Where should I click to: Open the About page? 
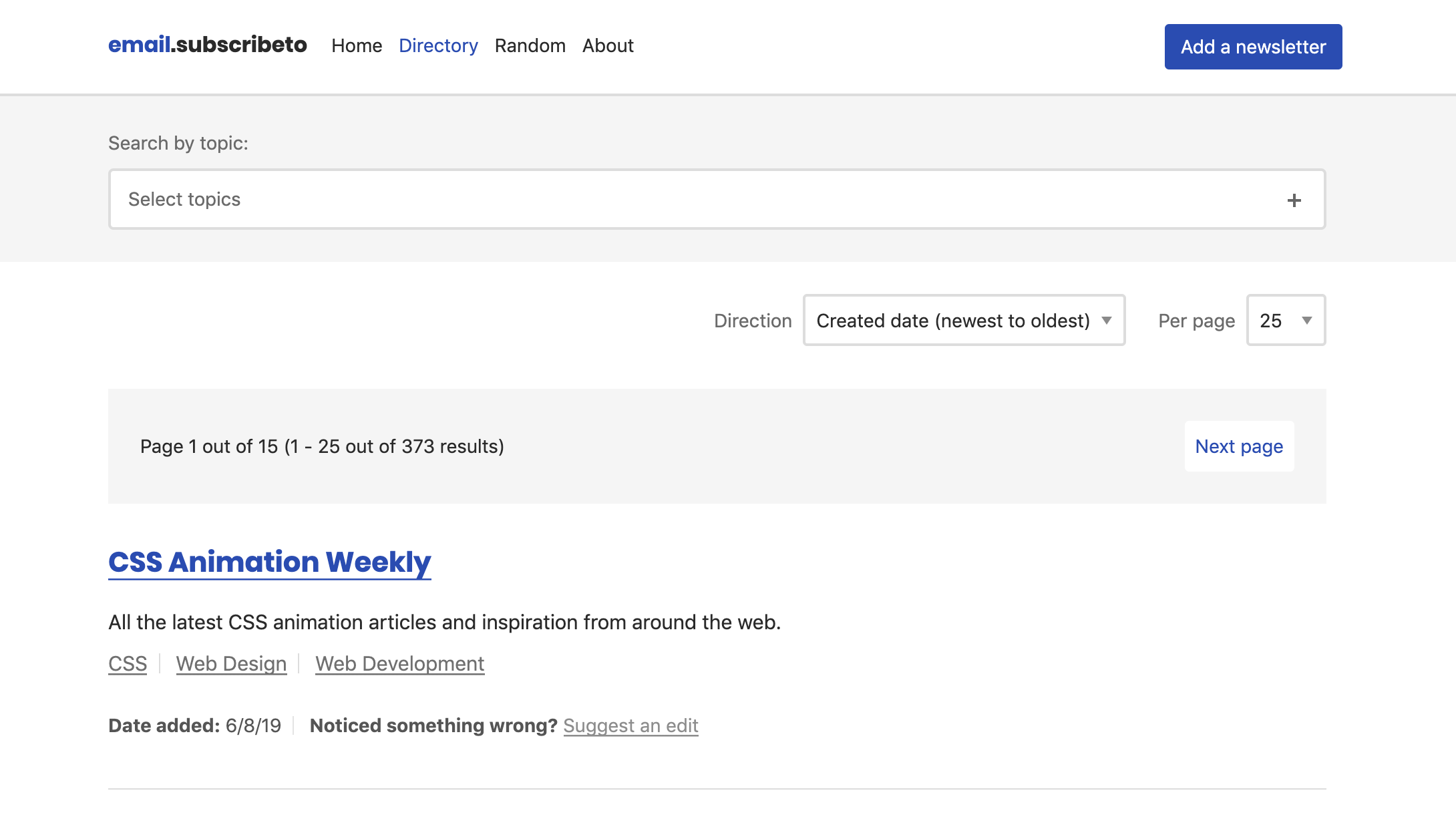tap(607, 45)
